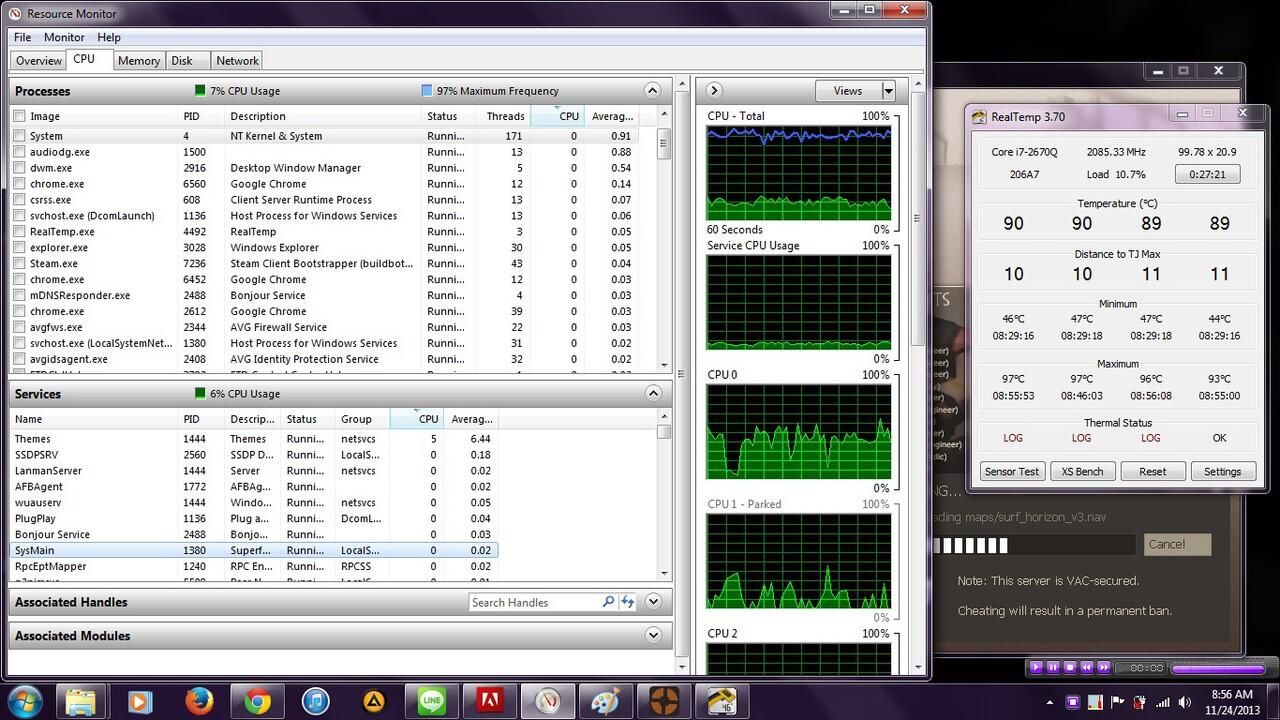The height and width of the screenshot is (720, 1280).
Task: Switch to Resource Monitor taskbar button
Action: click(548, 701)
